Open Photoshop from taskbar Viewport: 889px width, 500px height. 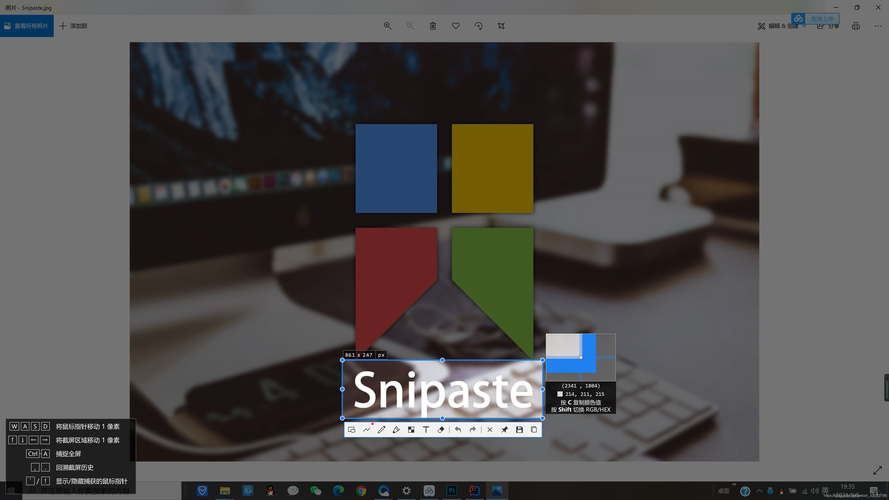tap(452, 491)
